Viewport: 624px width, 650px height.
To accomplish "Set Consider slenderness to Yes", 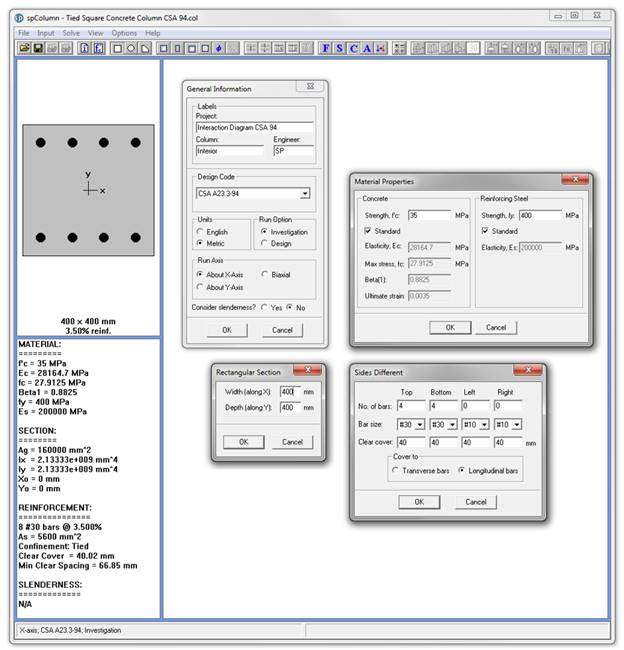I will coord(264,307).
